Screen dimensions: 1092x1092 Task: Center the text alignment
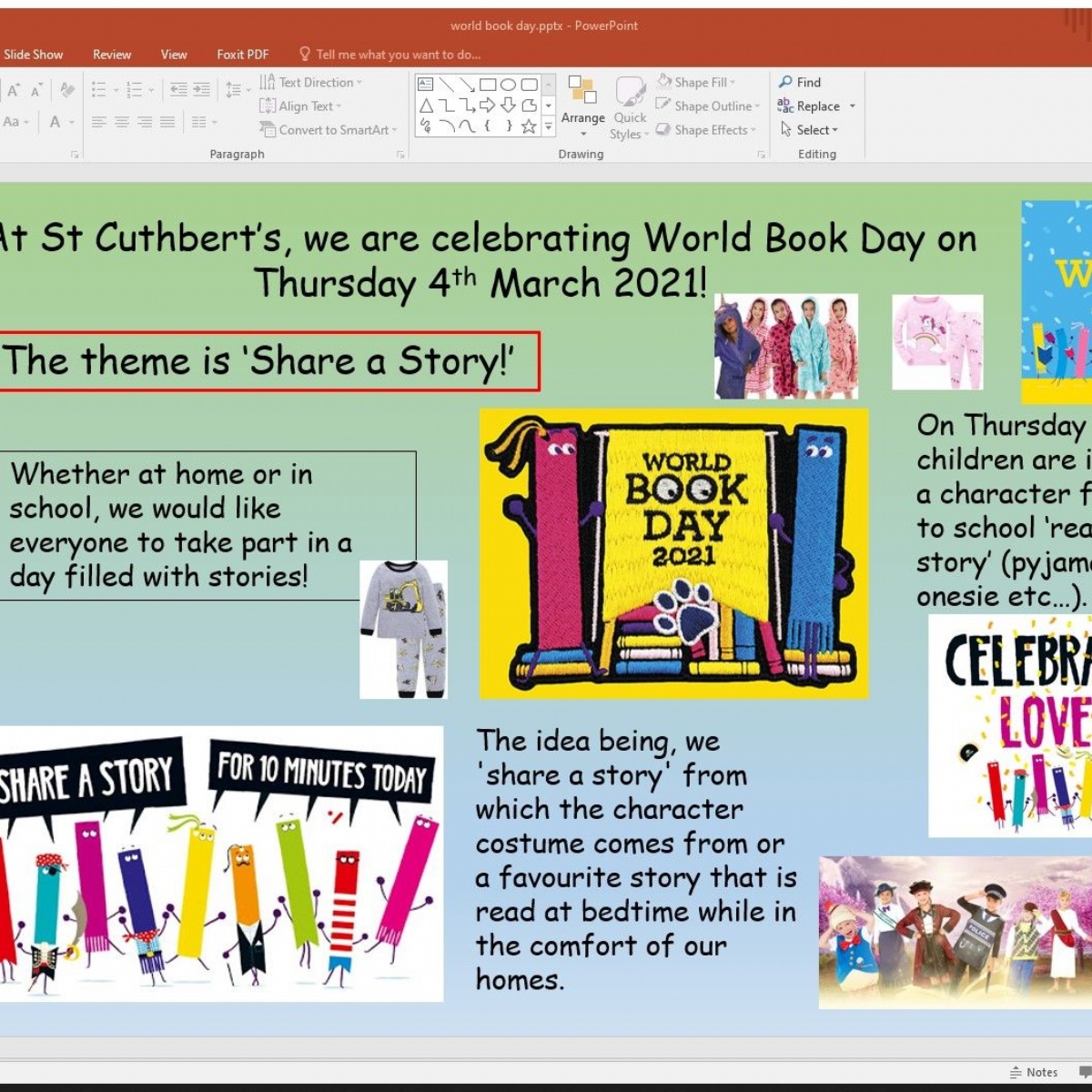tap(122, 122)
